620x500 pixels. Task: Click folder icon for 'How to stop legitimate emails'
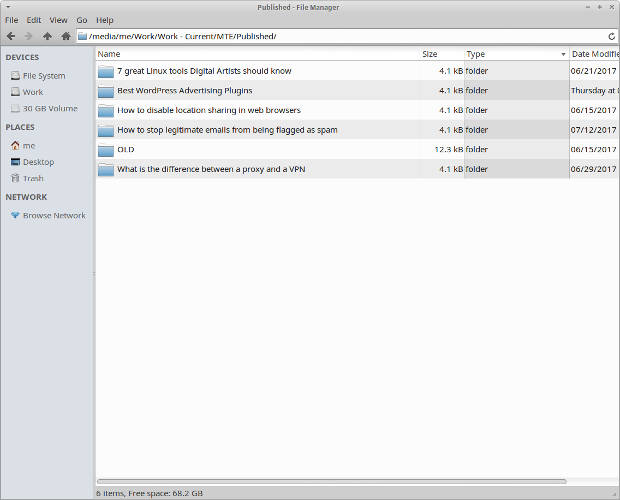pos(106,130)
